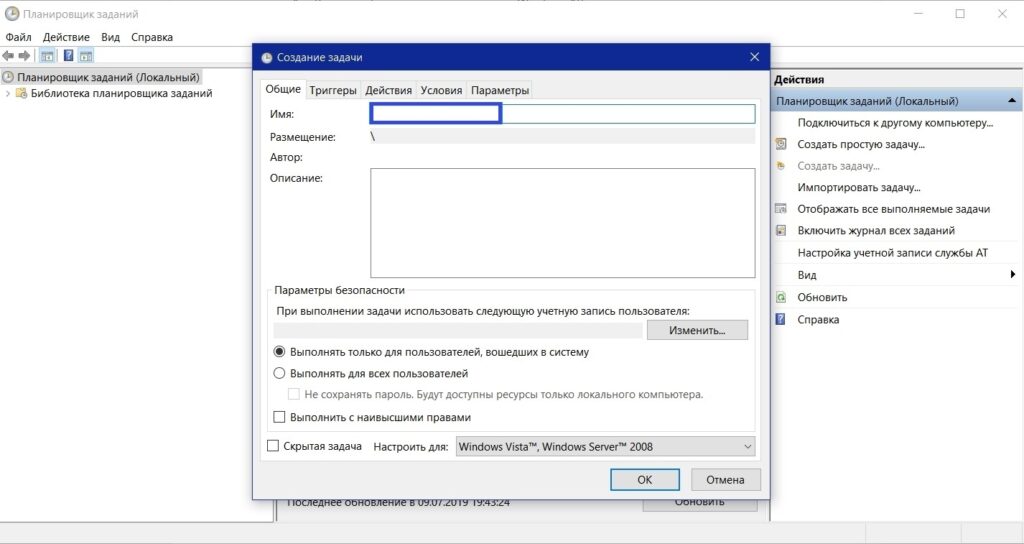
Task: Open the Вид menu in menu bar
Action: (110, 37)
